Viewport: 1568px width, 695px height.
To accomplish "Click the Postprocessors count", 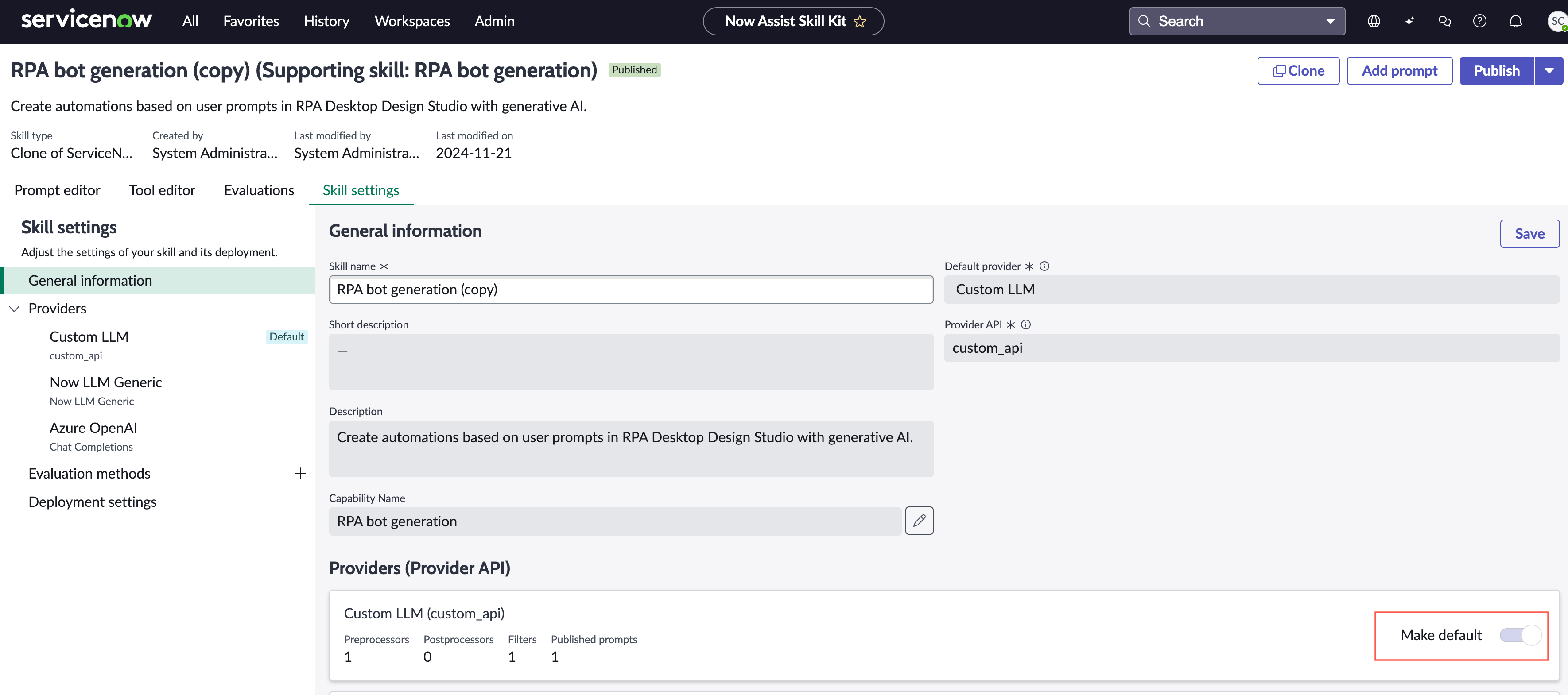I will 427,656.
